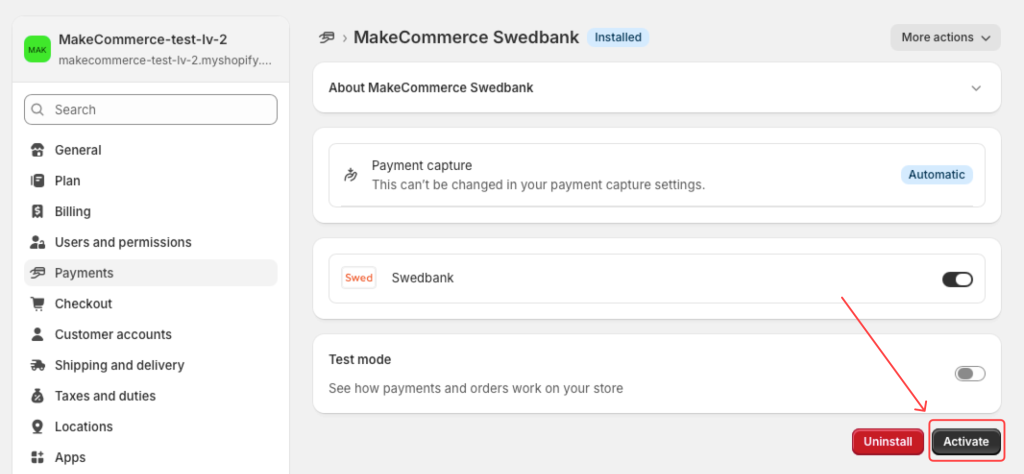The image size is (1024, 474).
Task: Go to the Payments settings menu
Action: point(84,273)
